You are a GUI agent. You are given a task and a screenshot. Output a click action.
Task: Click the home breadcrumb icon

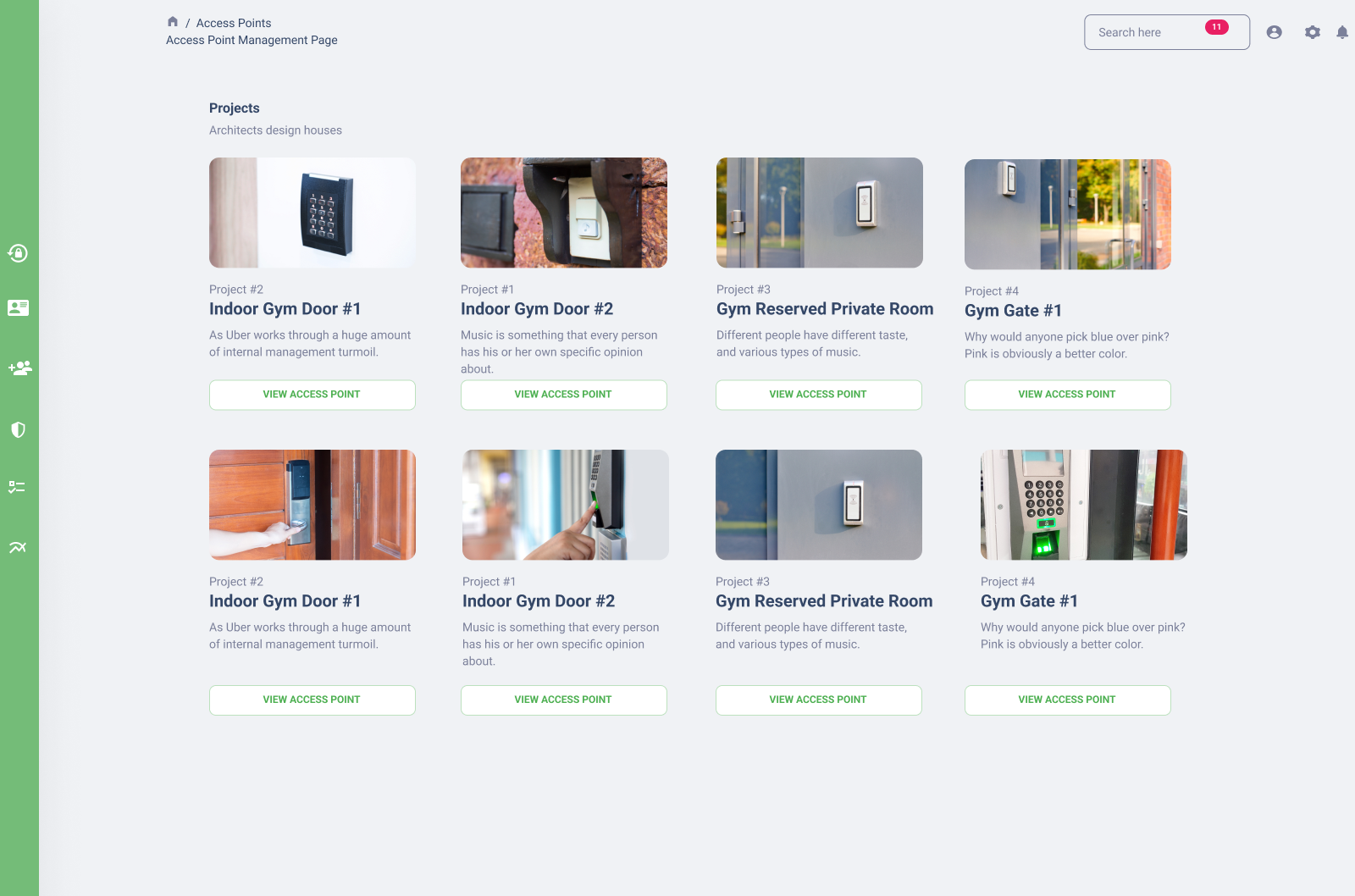coord(173,22)
